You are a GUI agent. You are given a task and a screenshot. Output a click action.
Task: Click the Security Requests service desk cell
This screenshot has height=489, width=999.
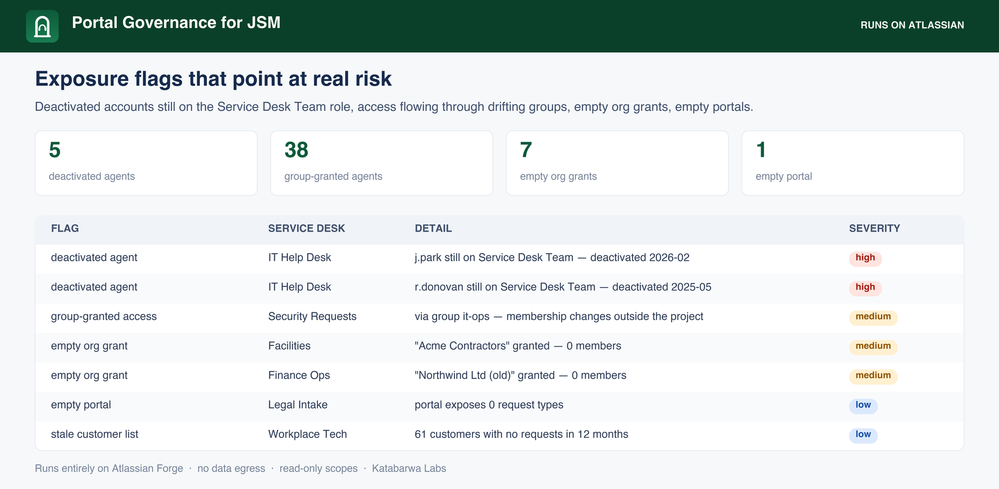click(312, 316)
